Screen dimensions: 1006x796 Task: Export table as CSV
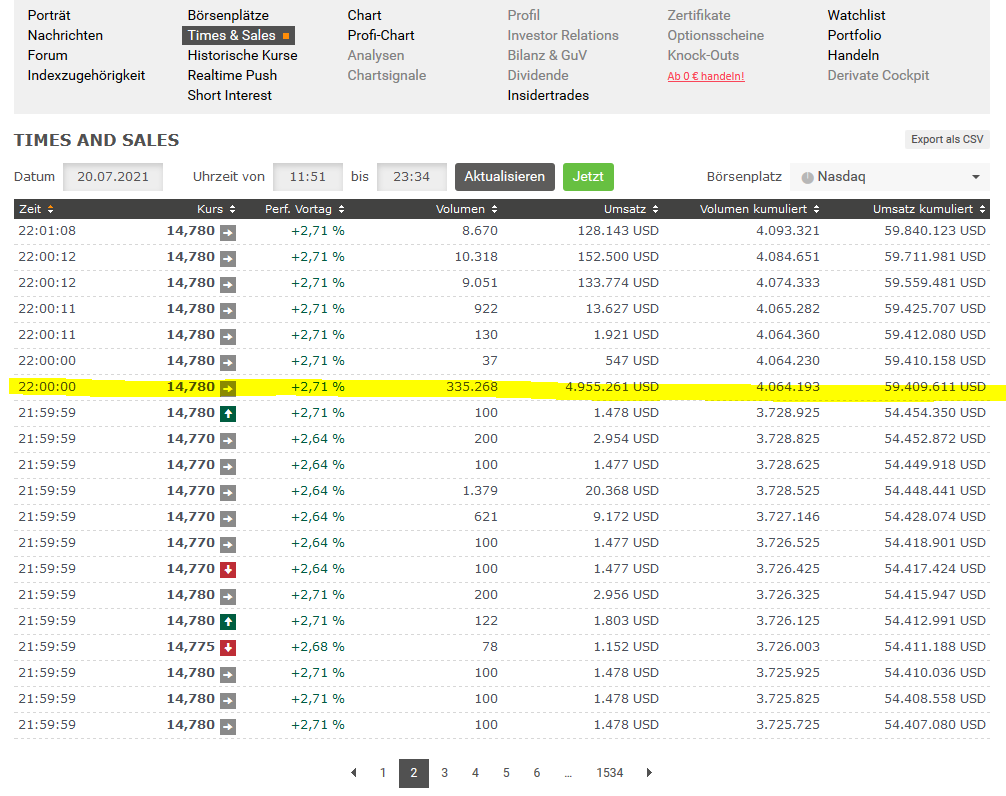click(x=947, y=139)
